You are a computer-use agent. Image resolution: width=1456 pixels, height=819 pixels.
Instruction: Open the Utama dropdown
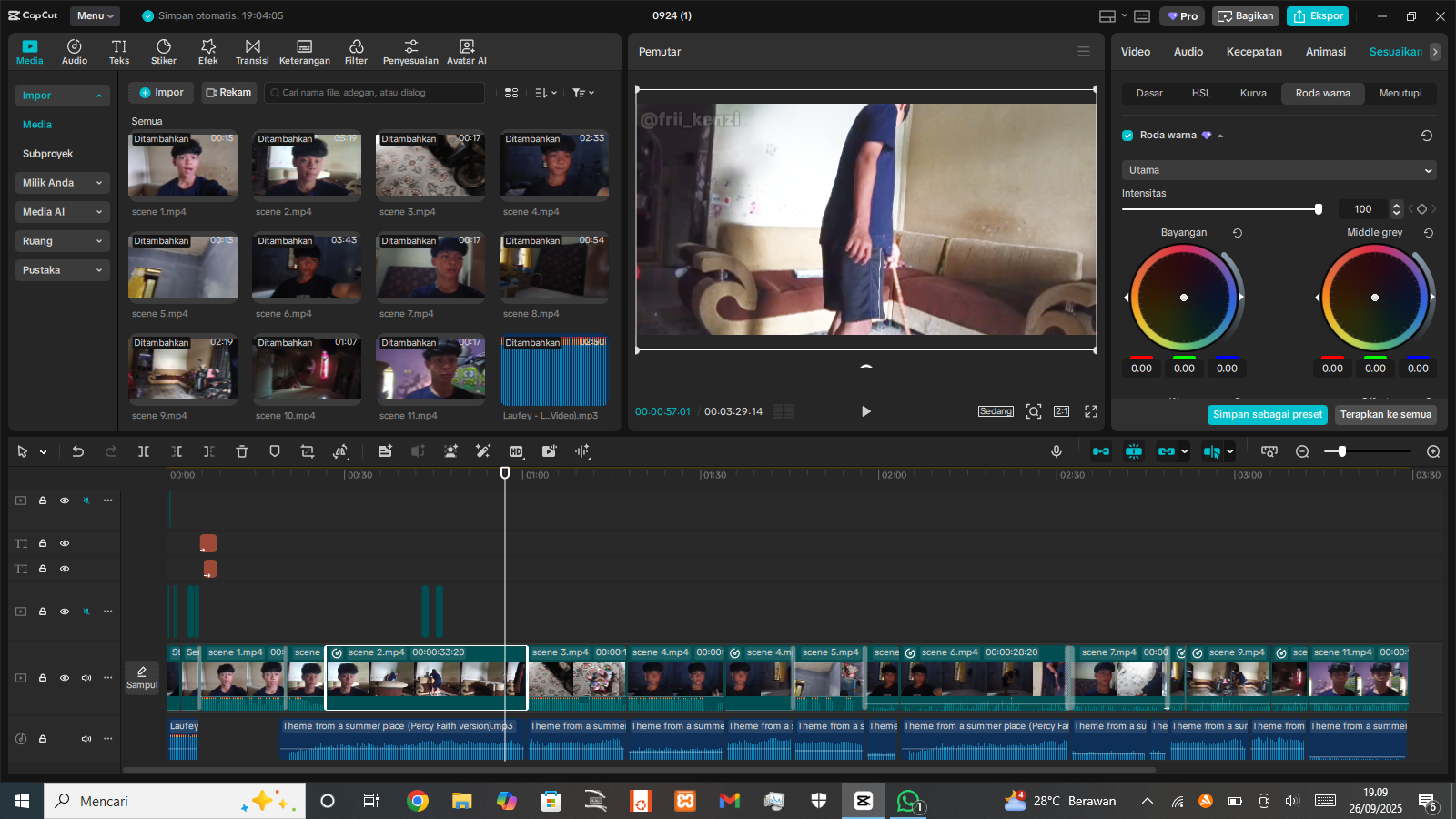click(1279, 170)
